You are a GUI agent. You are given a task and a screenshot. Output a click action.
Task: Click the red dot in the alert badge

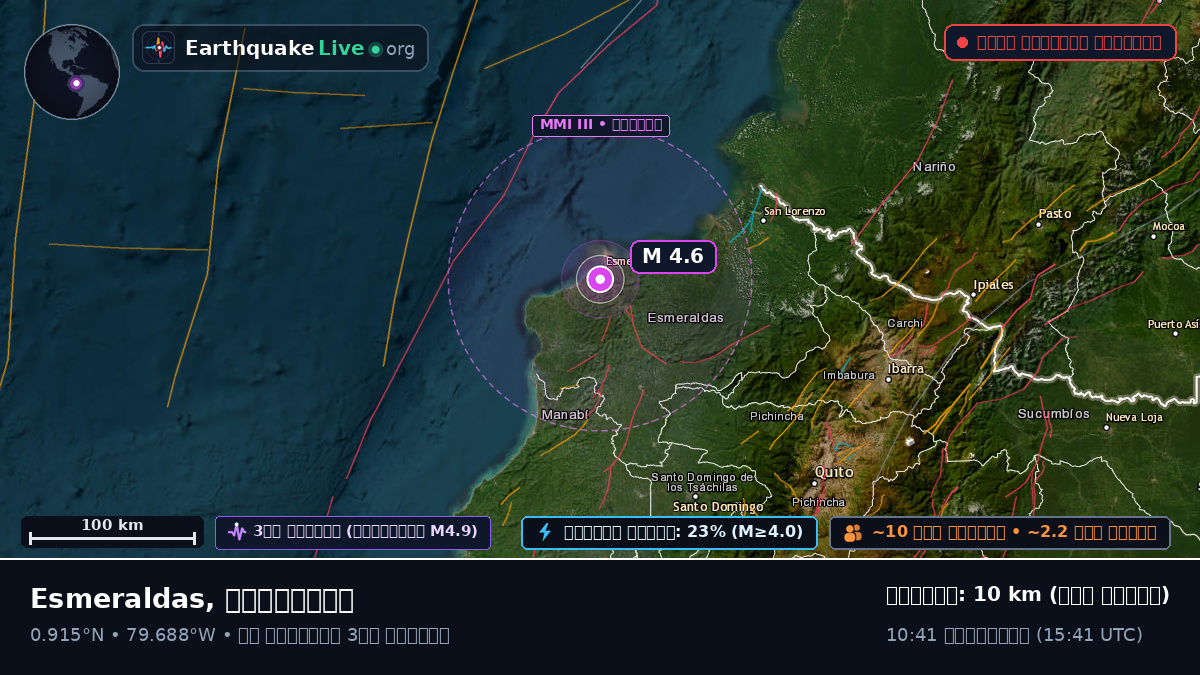(962, 43)
